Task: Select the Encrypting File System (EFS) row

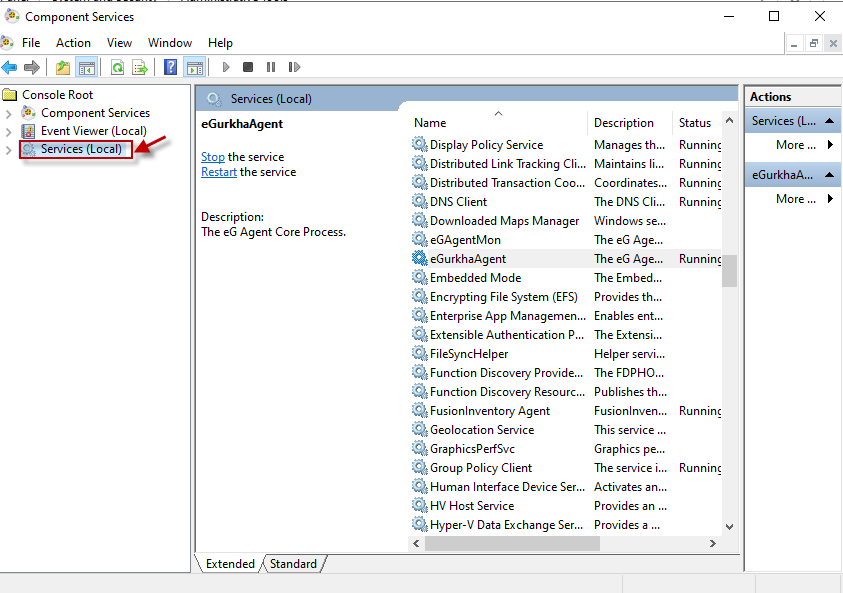Action: click(x=566, y=296)
